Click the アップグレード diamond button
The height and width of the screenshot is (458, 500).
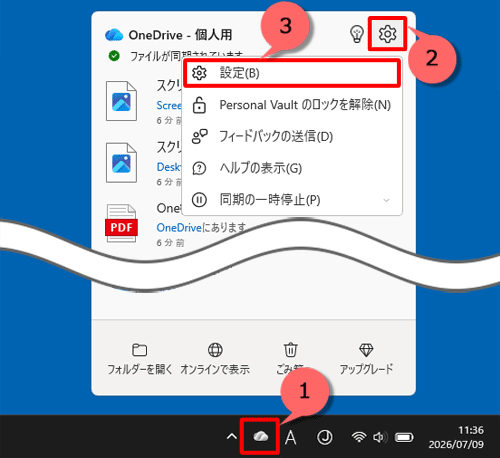(x=366, y=359)
